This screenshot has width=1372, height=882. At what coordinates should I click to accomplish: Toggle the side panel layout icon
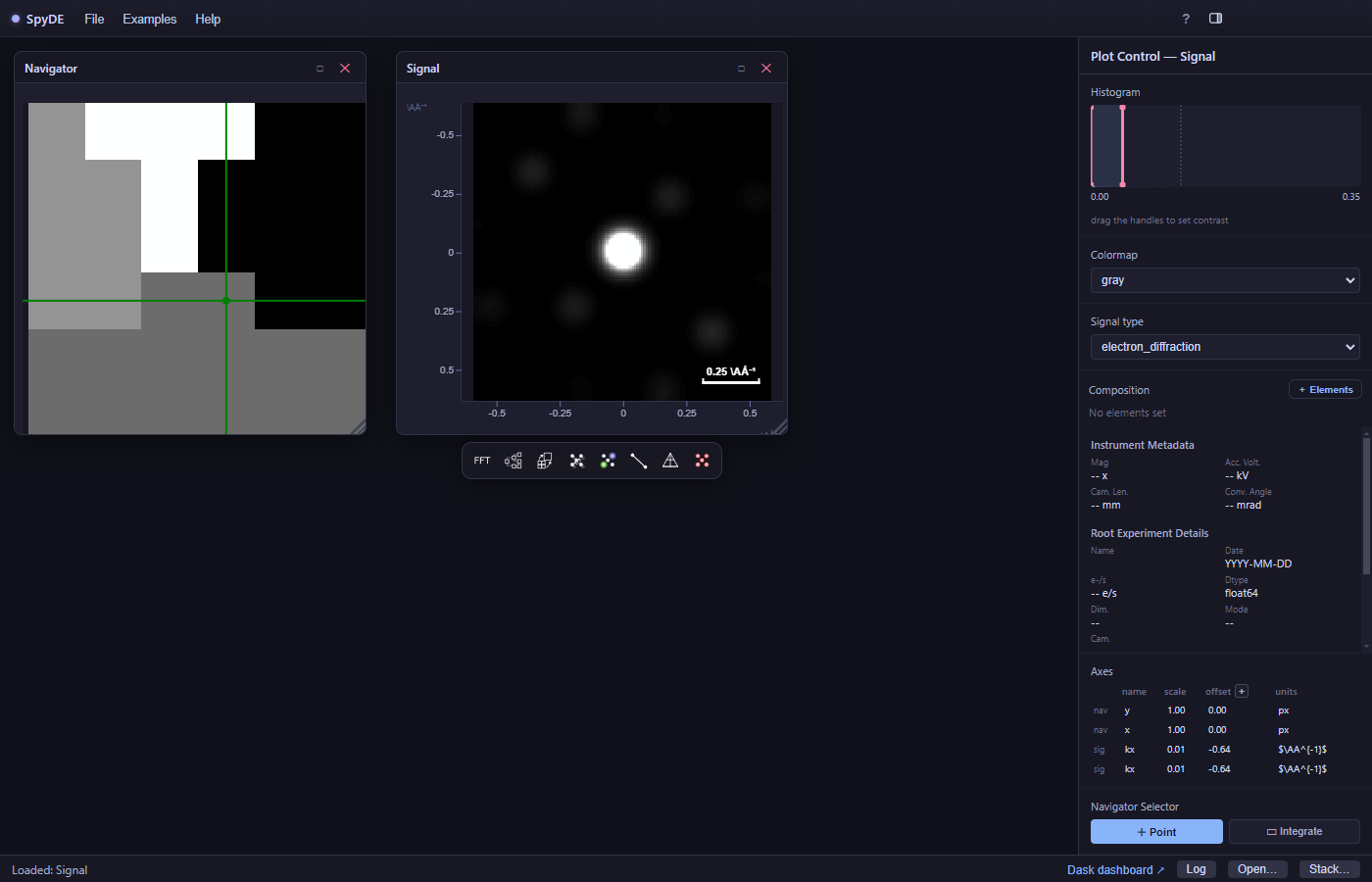click(x=1215, y=19)
